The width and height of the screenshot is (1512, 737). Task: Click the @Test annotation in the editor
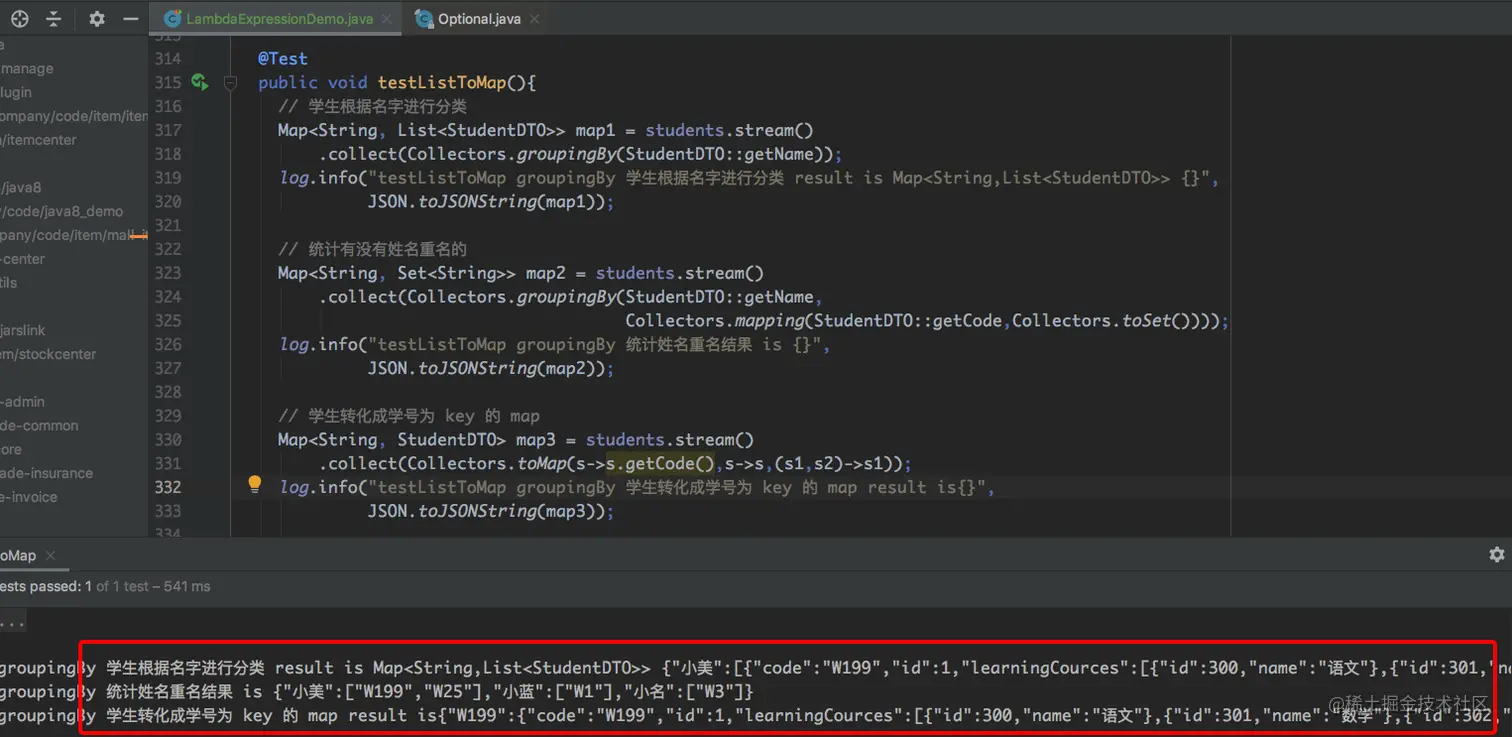(x=283, y=59)
